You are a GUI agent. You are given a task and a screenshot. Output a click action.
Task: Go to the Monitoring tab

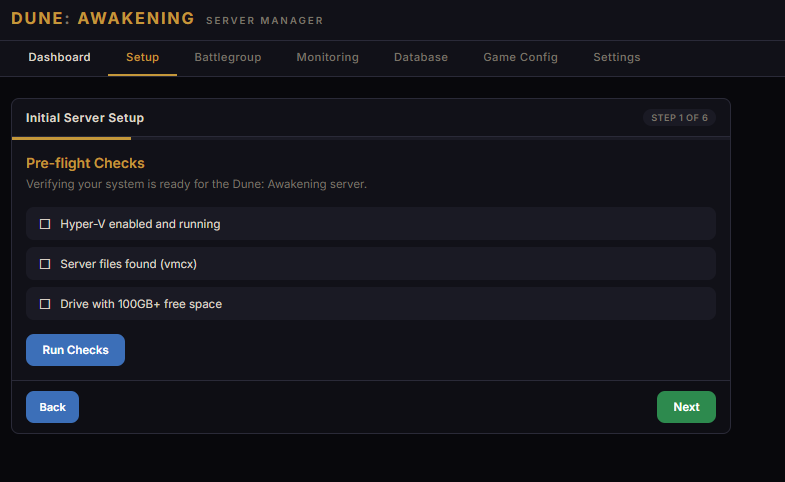pos(327,58)
